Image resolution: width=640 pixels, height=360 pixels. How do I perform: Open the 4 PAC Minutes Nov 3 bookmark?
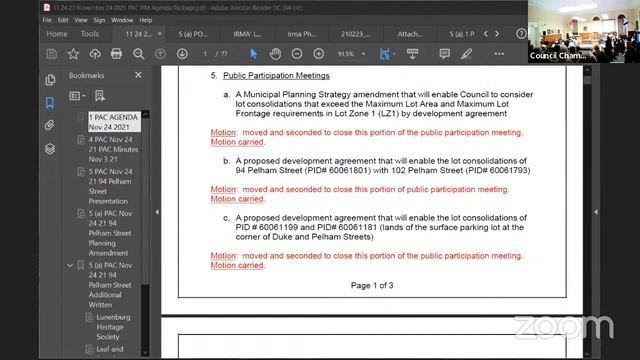click(x=113, y=149)
